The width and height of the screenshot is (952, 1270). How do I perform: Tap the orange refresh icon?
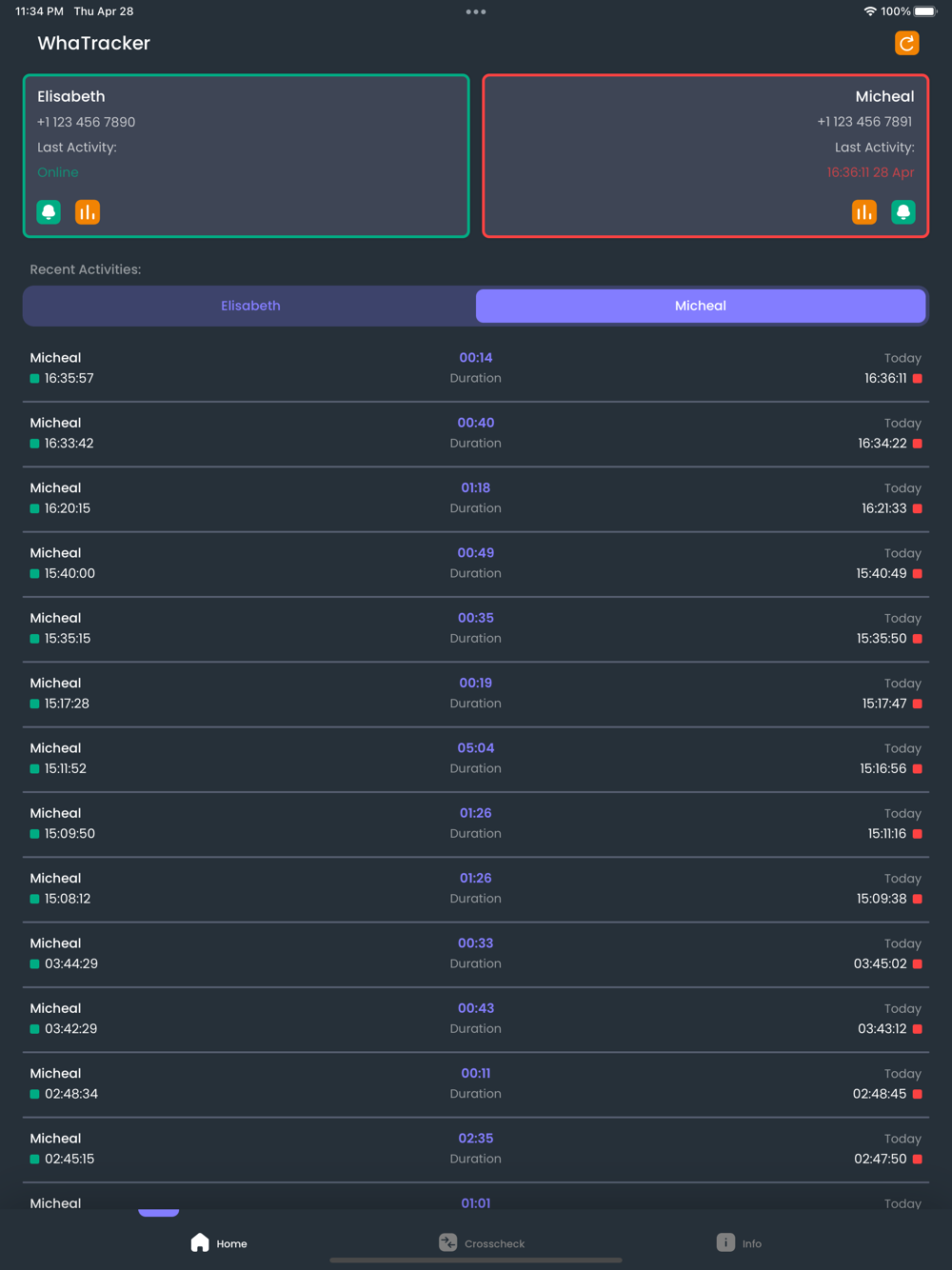point(907,43)
